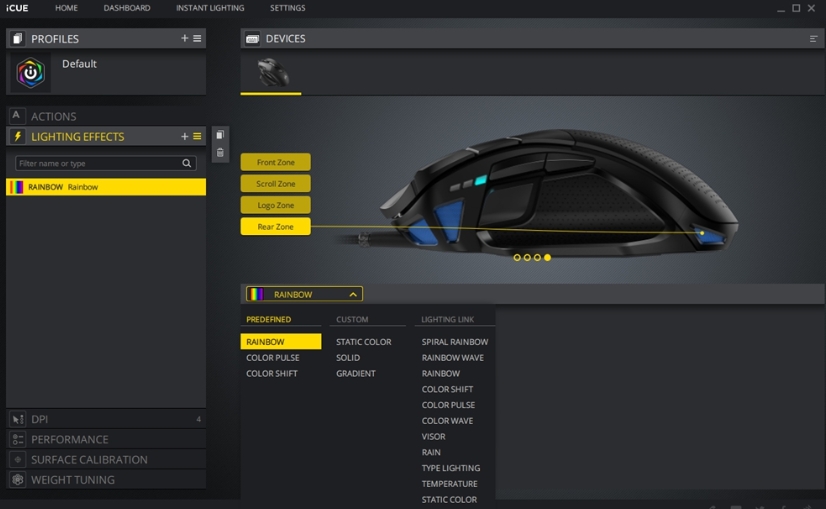Open the Lighting Effects list menu
This screenshot has width=826, height=509.
coord(197,136)
